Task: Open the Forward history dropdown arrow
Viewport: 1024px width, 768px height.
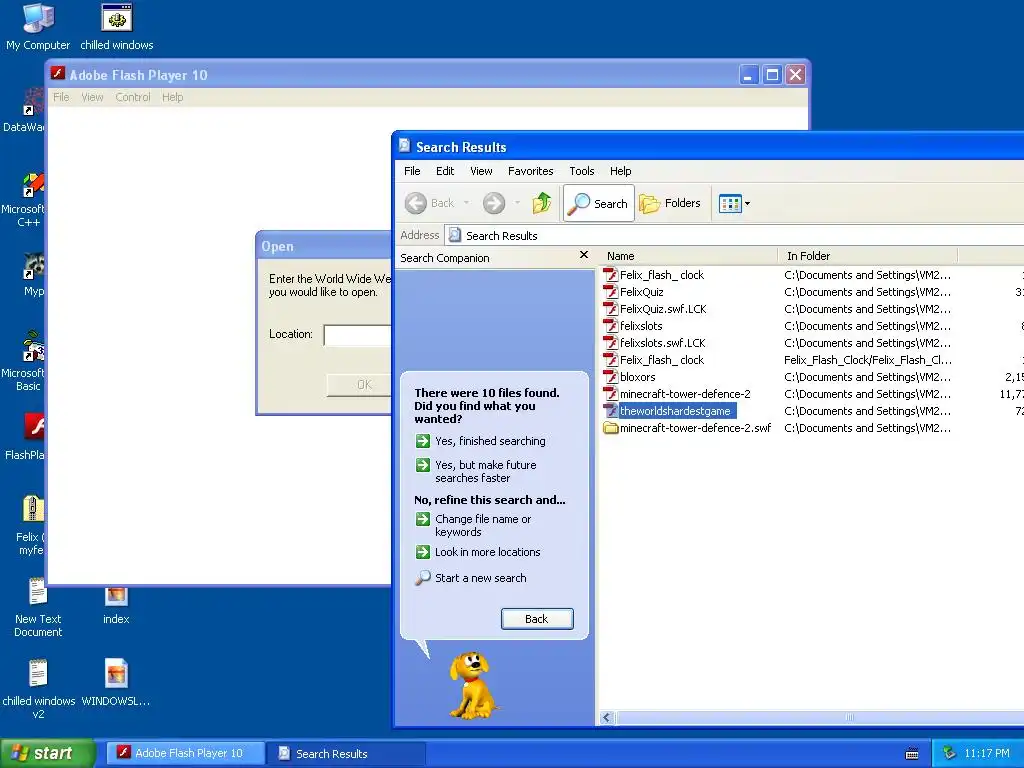Action: coord(517,203)
